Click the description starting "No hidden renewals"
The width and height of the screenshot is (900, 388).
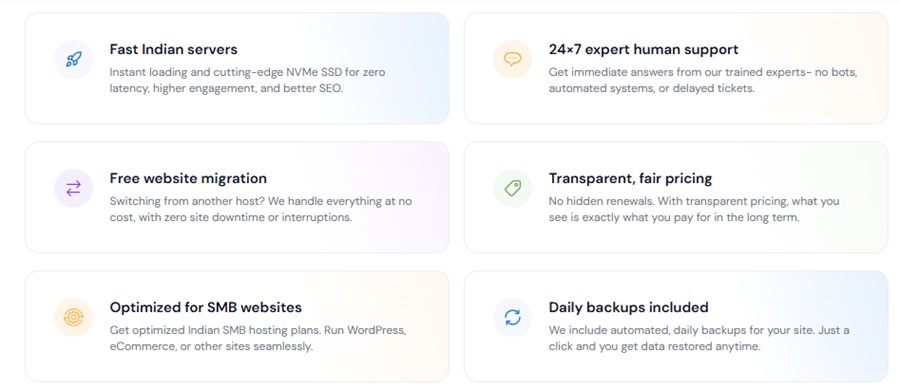point(694,210)
